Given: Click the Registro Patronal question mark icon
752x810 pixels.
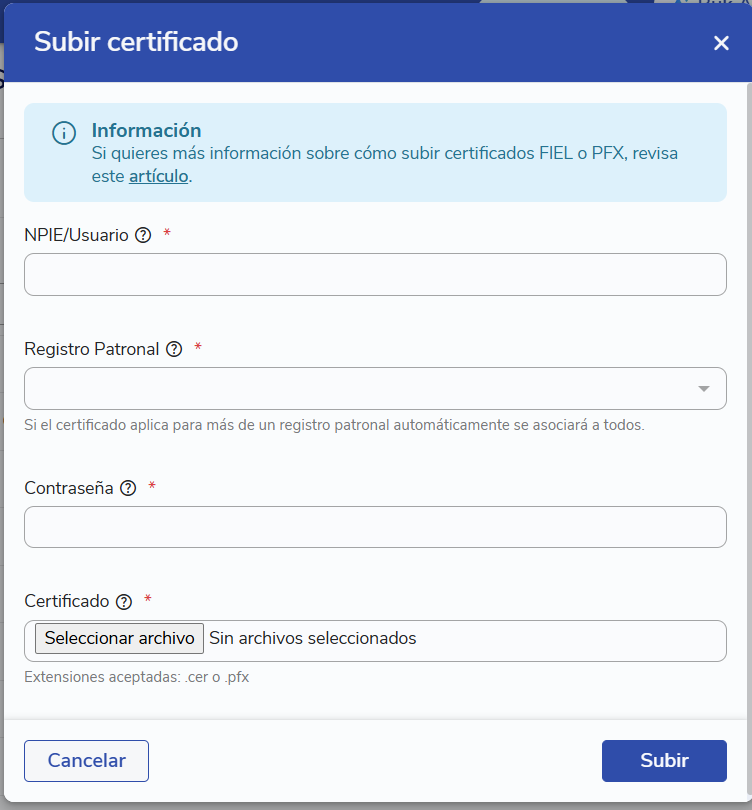Looking at the screenshot, I should 174,349.
